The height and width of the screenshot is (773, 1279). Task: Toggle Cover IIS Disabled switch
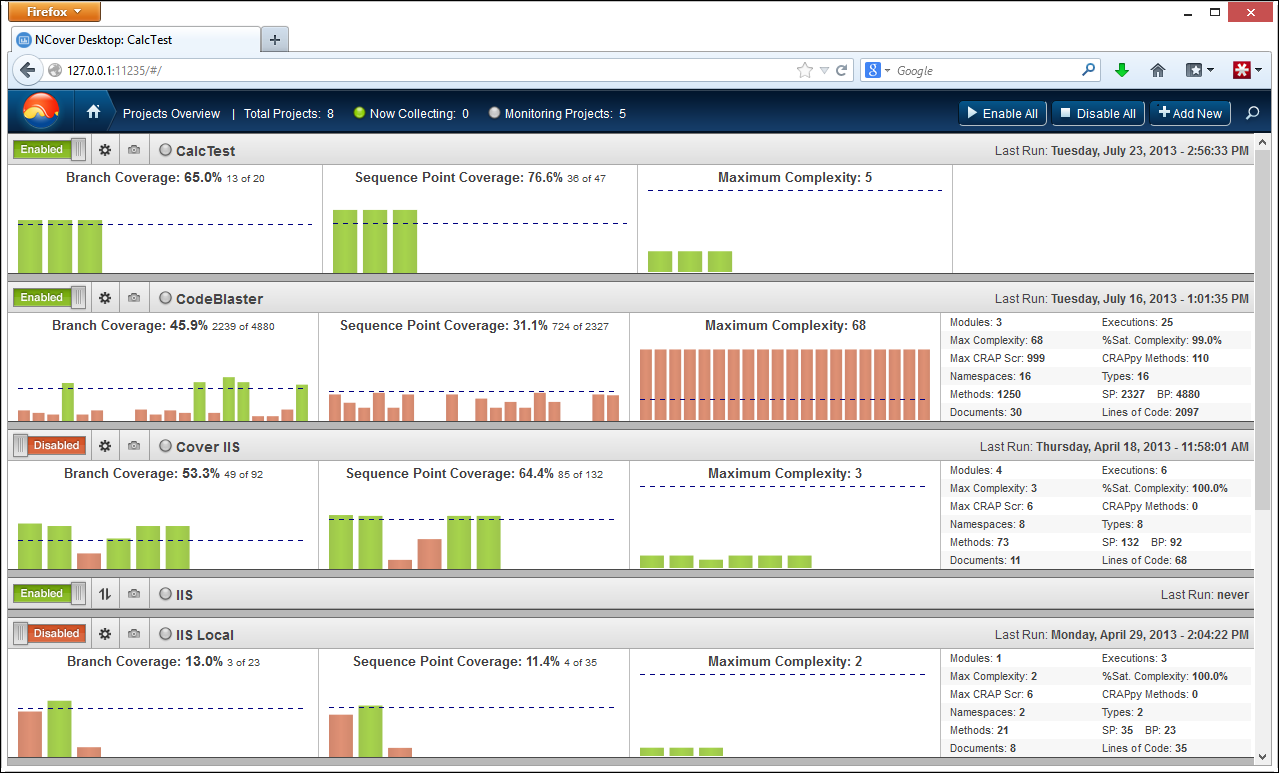pyautogui.click(x=50, y=446)
